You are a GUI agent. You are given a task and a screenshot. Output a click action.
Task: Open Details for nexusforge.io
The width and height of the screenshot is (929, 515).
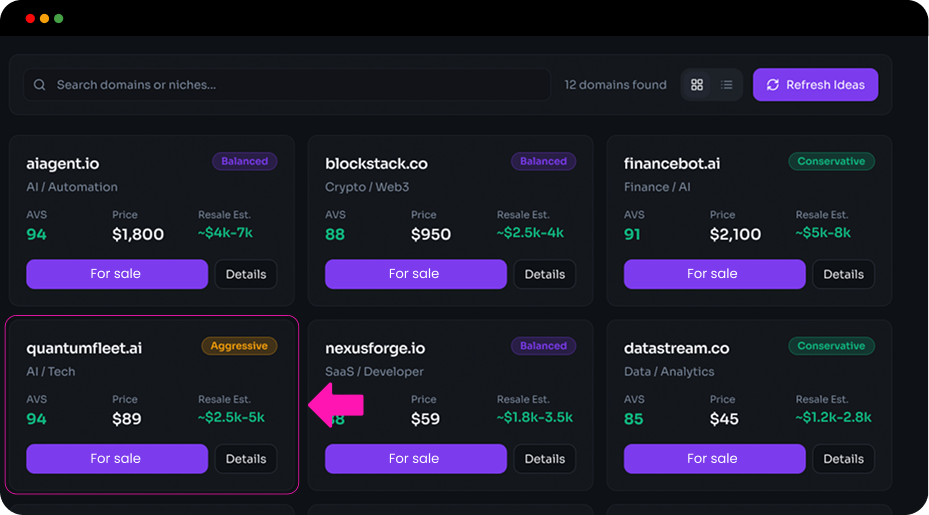[545, 459]
